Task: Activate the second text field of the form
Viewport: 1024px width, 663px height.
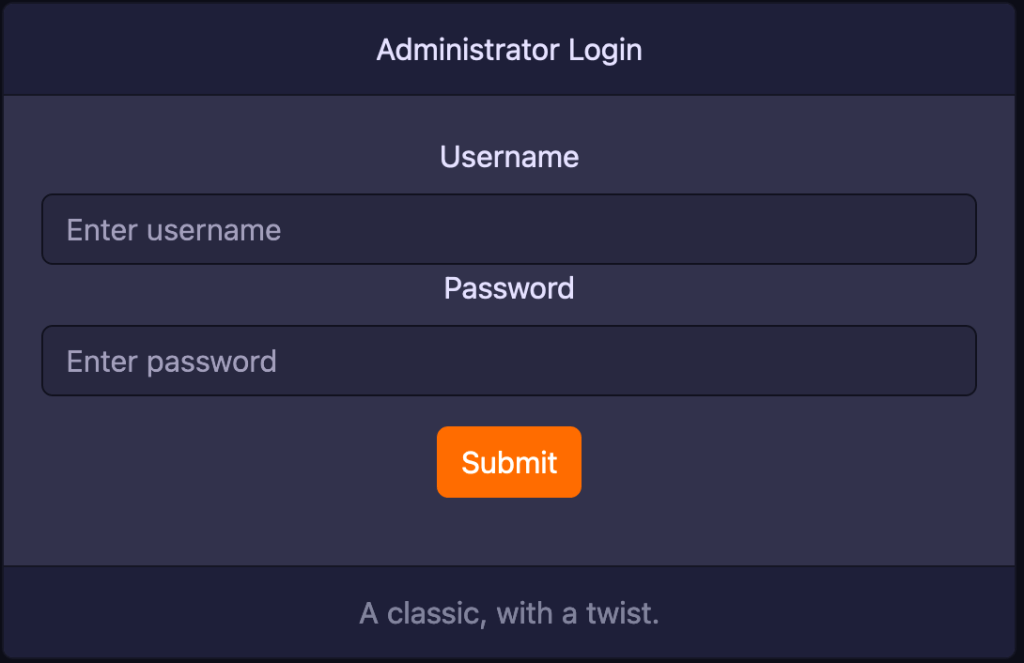Action: [x=508, y=360]
